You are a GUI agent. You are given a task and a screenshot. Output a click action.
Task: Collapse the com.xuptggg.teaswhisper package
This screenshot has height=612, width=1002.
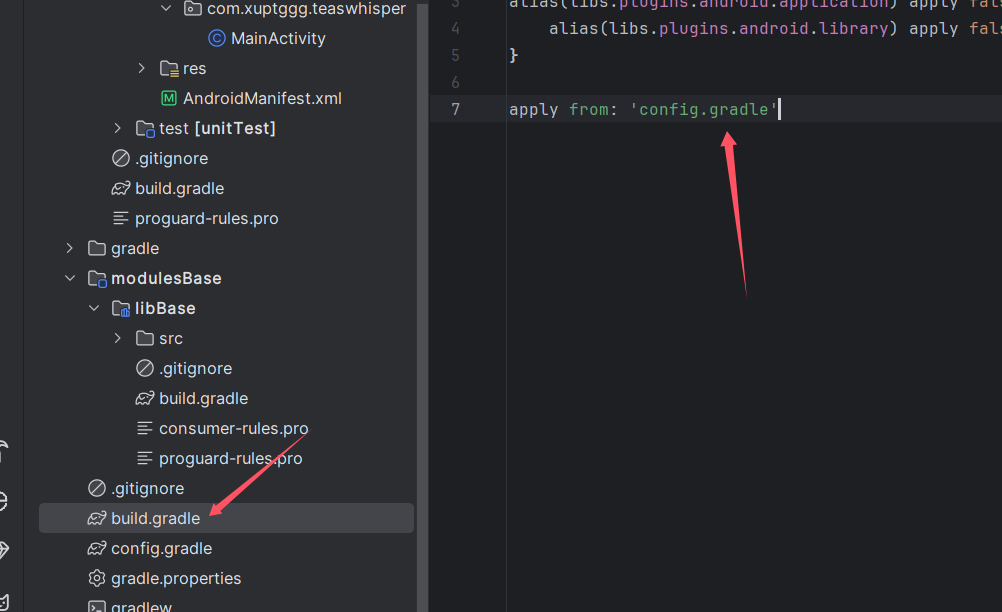coord(167,8)
